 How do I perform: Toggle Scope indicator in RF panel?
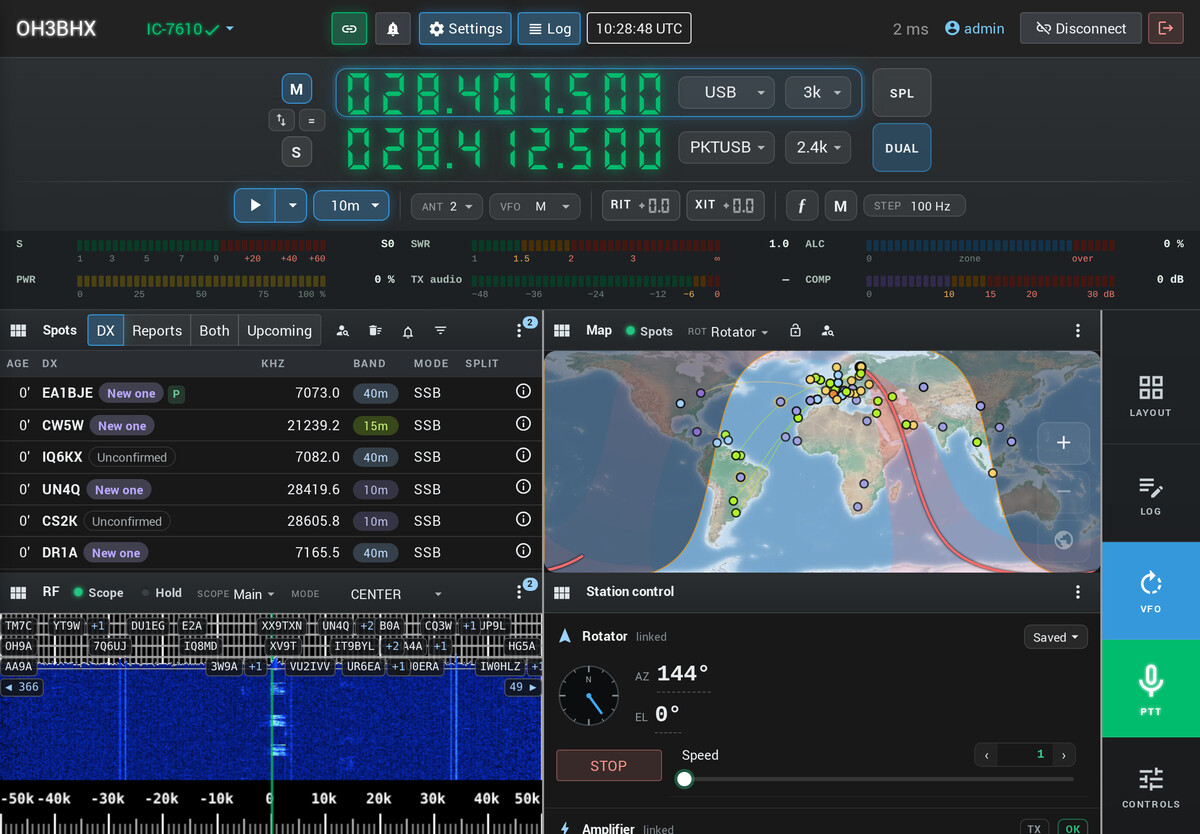point(97,593)
